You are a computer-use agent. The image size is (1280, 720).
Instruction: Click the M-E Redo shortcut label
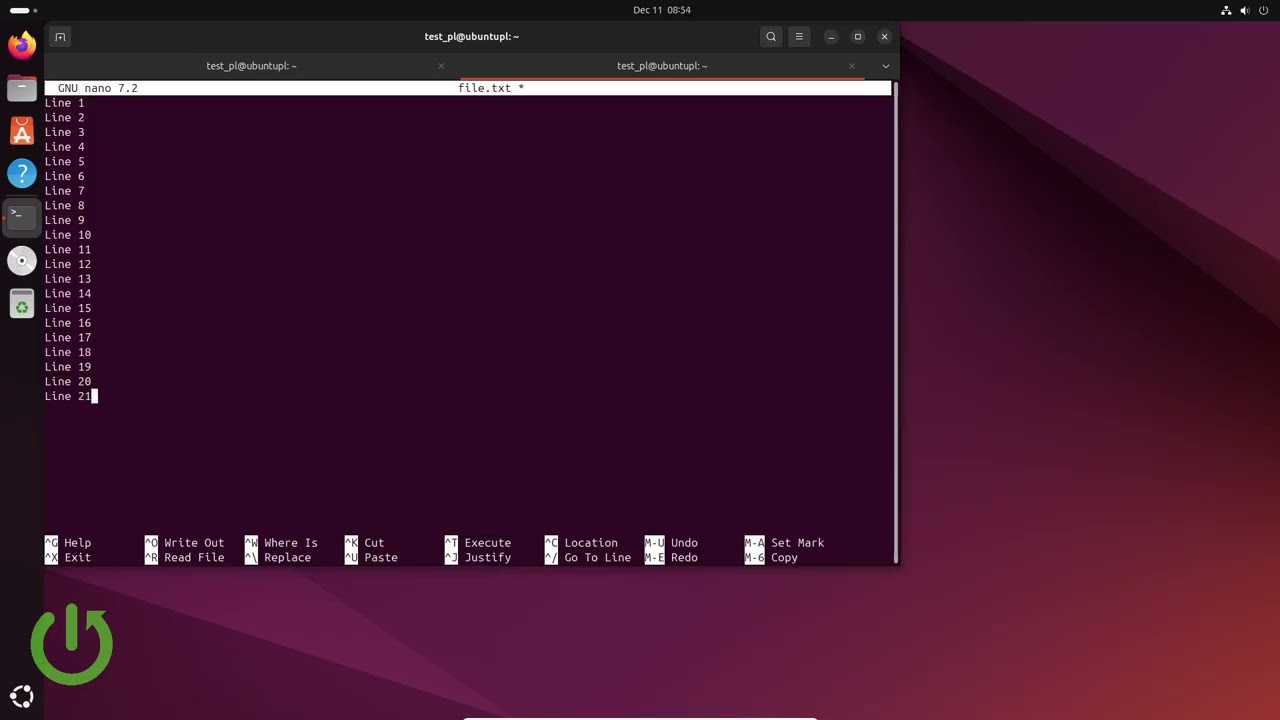pos(671,558)
